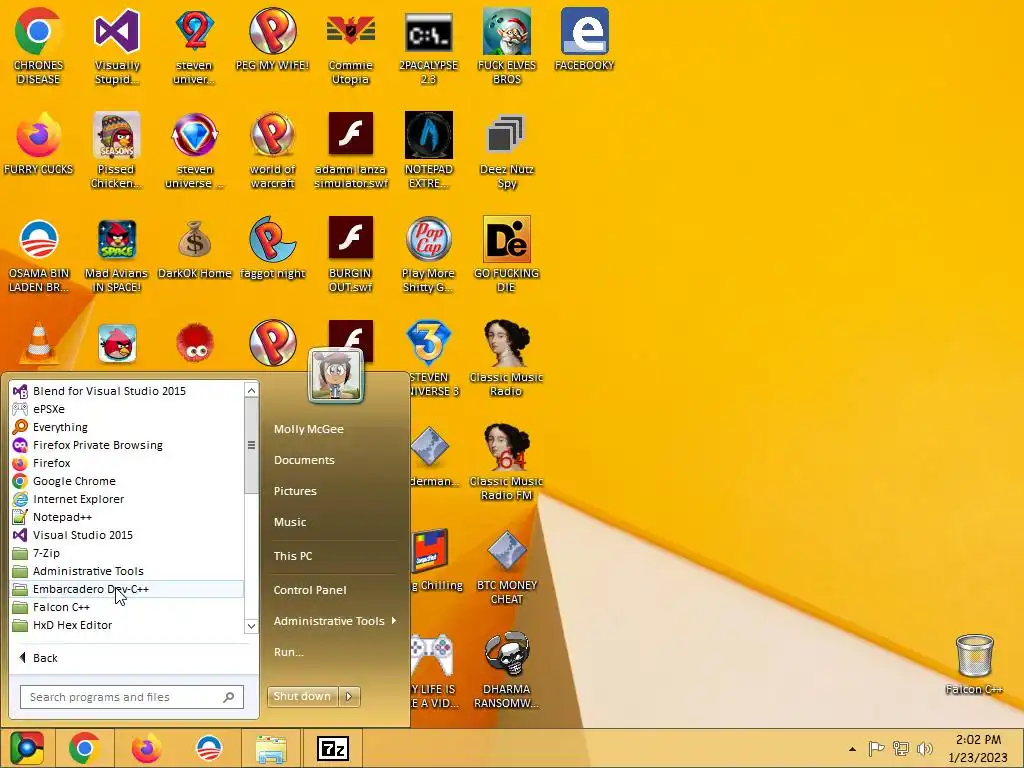Open Firefox Private Browsing entry

pyautogui.click(x=127, y=445)
